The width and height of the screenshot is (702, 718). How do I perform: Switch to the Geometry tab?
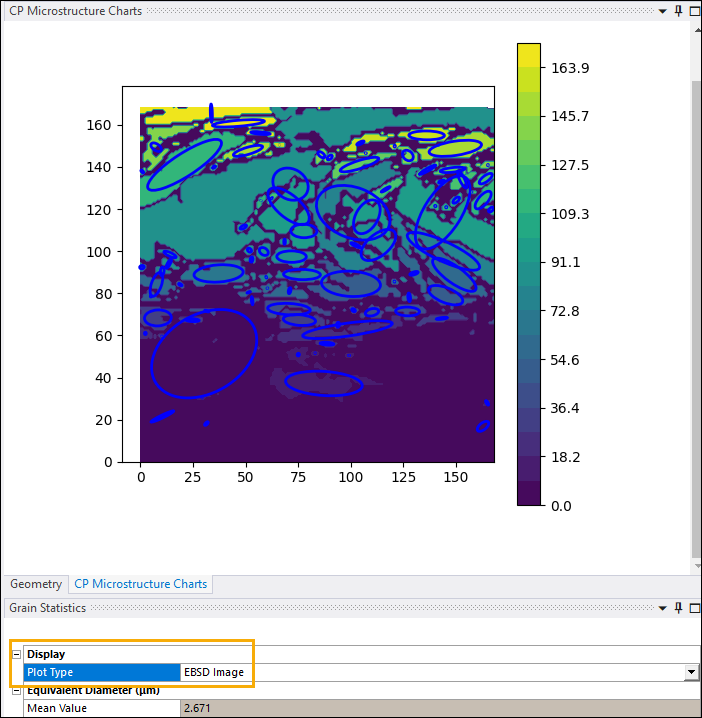point(36,584)
